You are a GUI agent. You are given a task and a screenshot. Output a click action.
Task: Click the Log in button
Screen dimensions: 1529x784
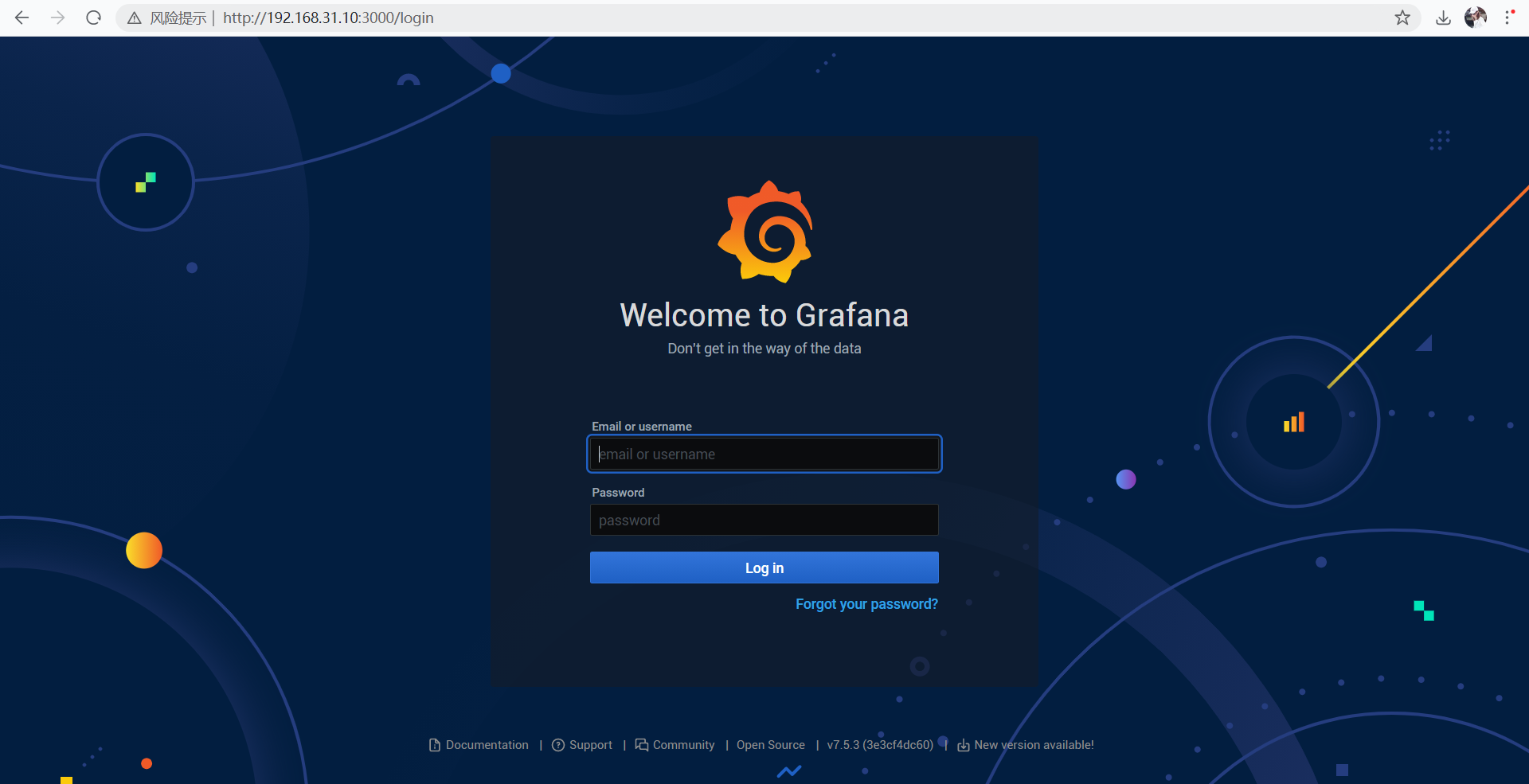764,568
